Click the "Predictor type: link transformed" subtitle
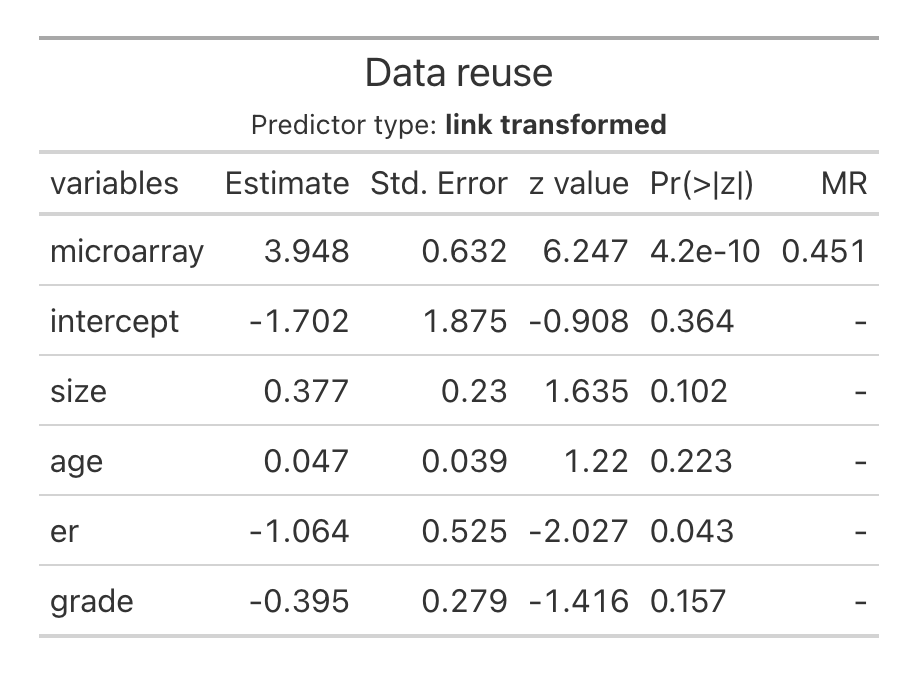Viewport: 918px width, 674px height. click(x=458, y=125)
